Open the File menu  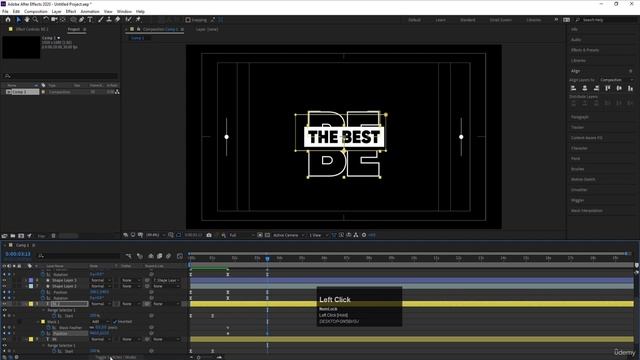(x=5, y=11)
